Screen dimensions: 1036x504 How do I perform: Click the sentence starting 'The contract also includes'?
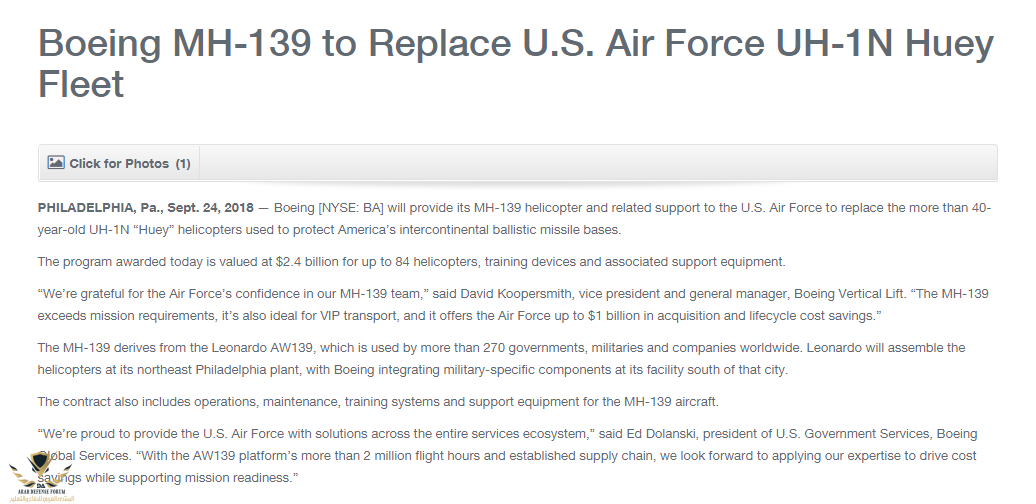(378, 402)
